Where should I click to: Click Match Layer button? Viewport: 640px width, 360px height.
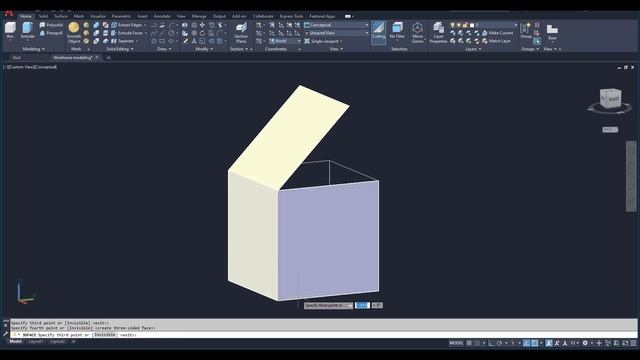pos(496,41)
